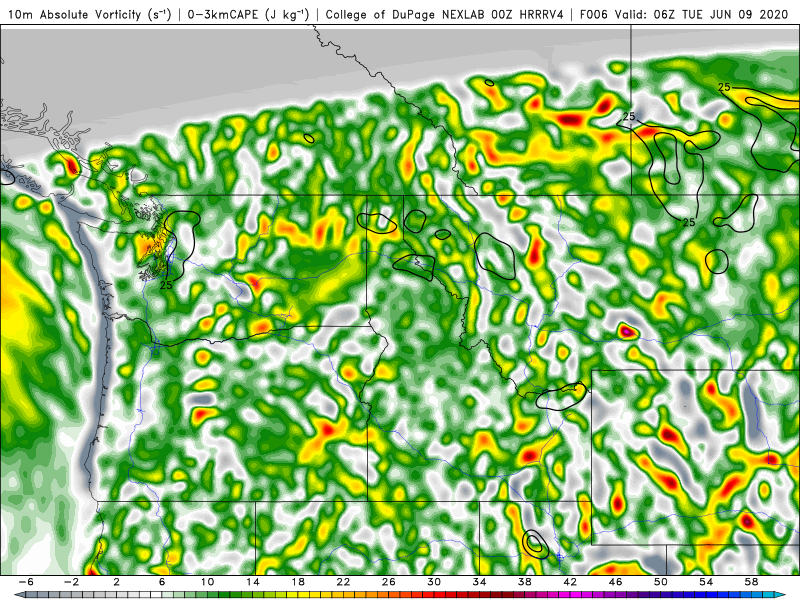The width and height of the screenshot is (800, 600).
Task: Click the 46 label on the color scale
Action: (x=616, y=582)
